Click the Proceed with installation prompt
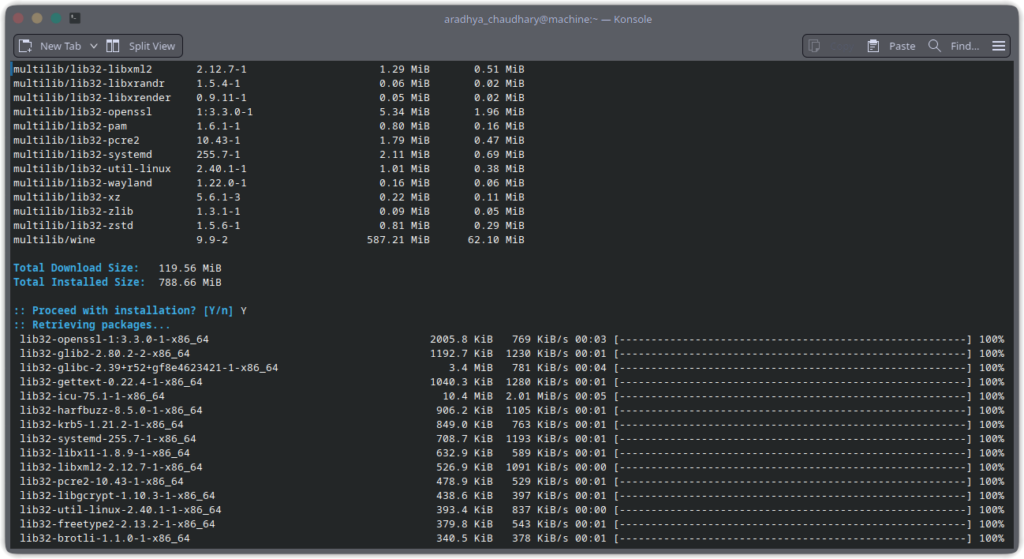The height and width of the screenshot is (559, 1024). [x=130, y=311]
